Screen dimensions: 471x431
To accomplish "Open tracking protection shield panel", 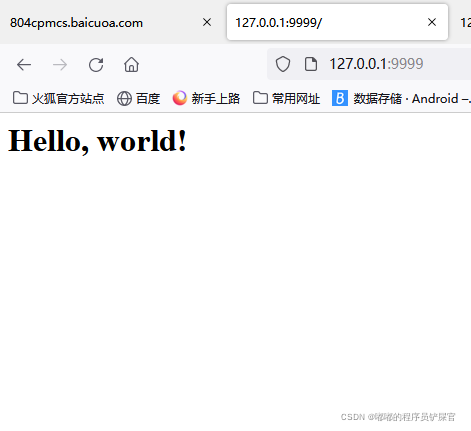I will [283, 64].
